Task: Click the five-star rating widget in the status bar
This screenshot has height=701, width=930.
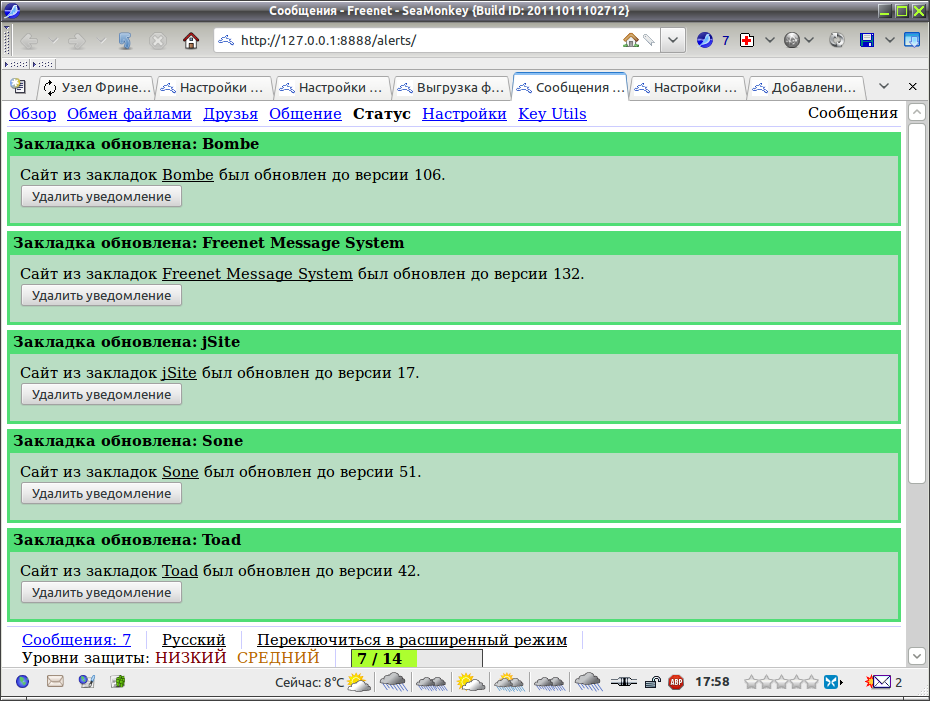Action: coord(781,682)
